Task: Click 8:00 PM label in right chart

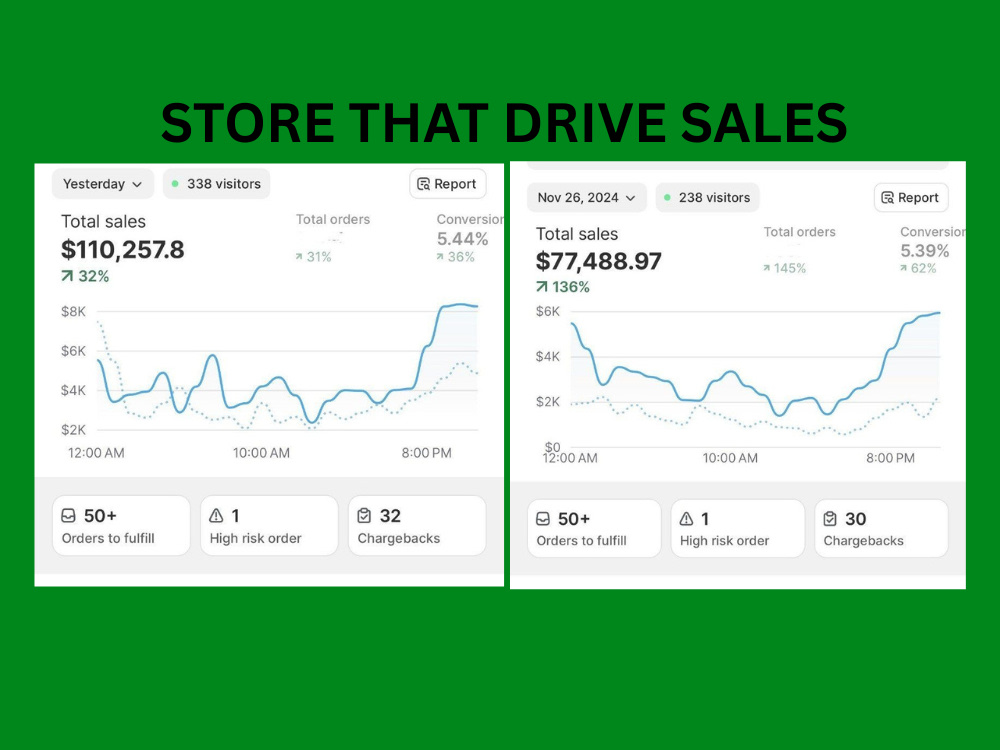Action: coord(890,458)
